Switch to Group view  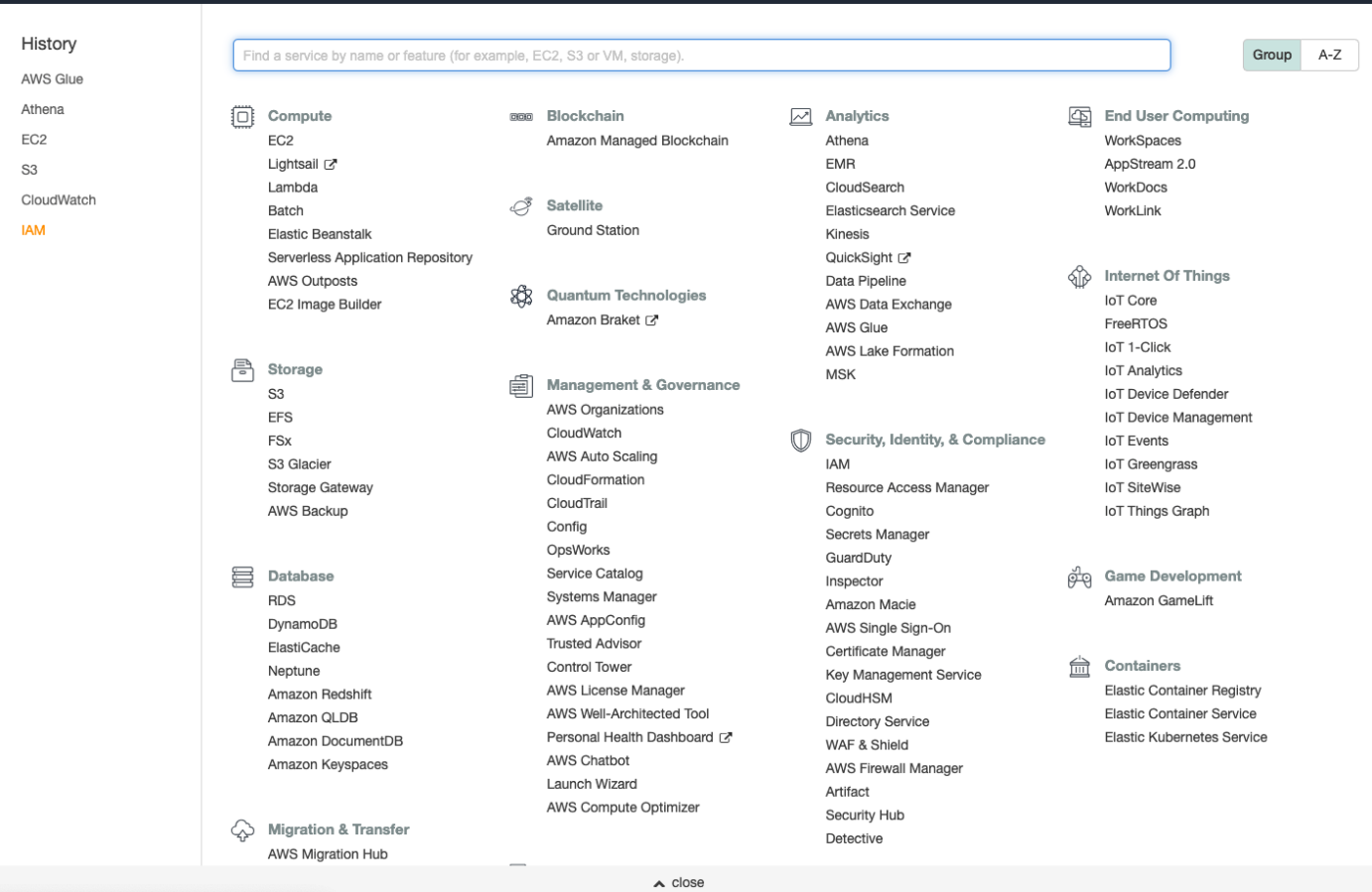click(x=1272, y=55)
